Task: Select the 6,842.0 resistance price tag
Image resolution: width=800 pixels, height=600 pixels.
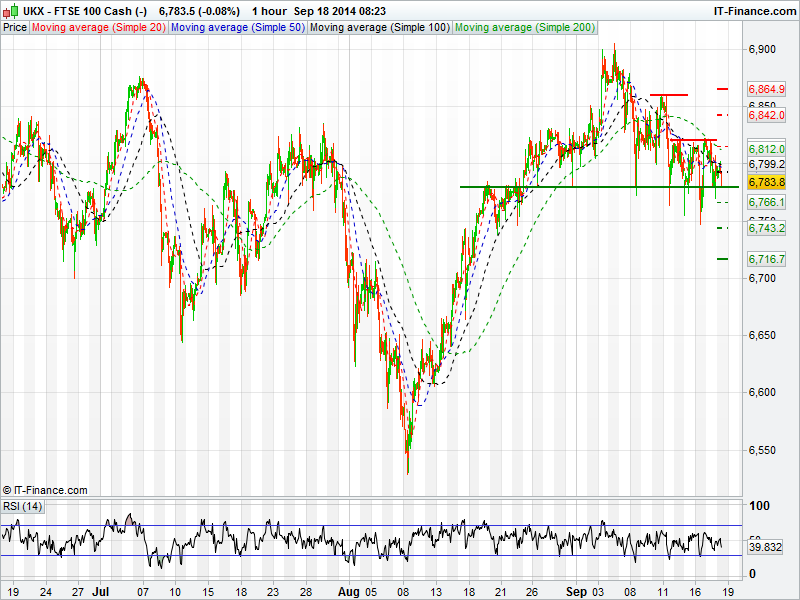Action: (767, 116)
